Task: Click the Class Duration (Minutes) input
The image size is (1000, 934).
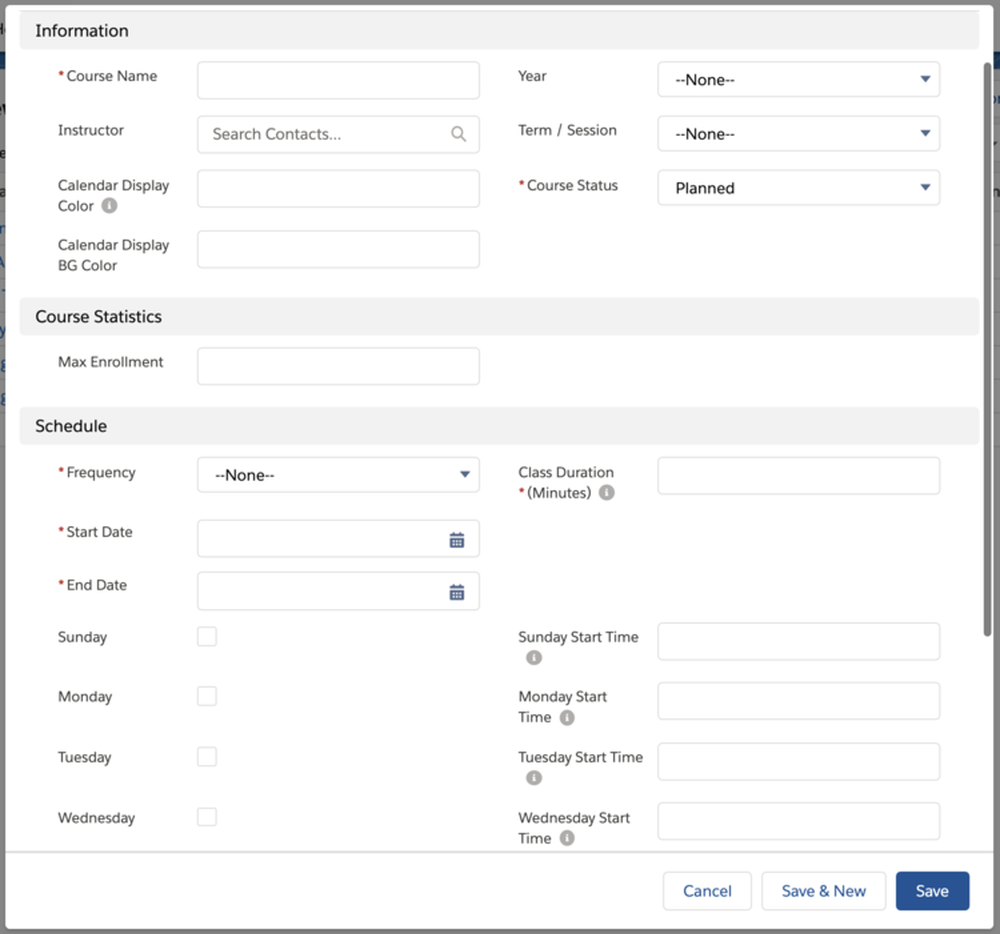Action: [798, 476]
